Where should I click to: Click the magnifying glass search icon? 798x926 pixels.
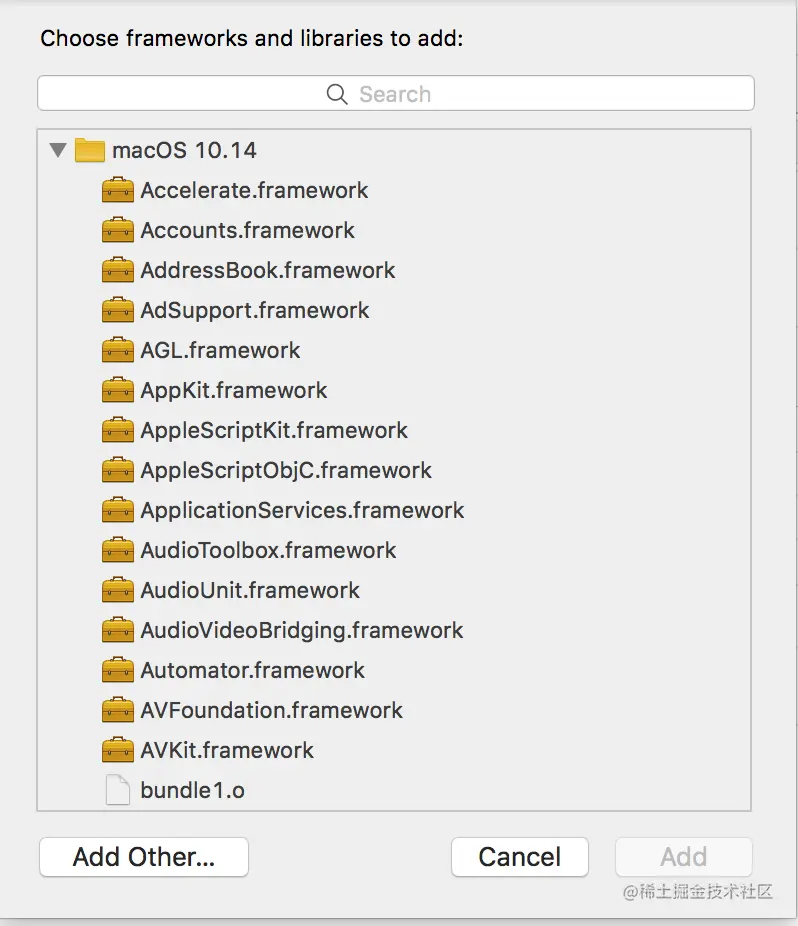tap(337, 94)
